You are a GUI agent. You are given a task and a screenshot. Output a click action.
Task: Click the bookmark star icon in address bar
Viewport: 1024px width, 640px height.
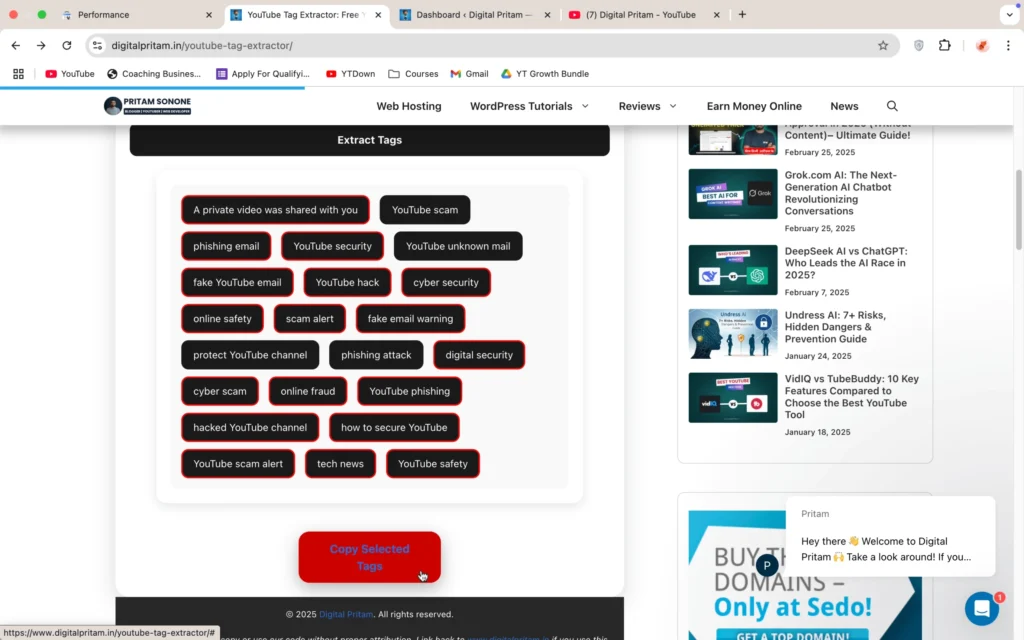[x=883, y=45]
